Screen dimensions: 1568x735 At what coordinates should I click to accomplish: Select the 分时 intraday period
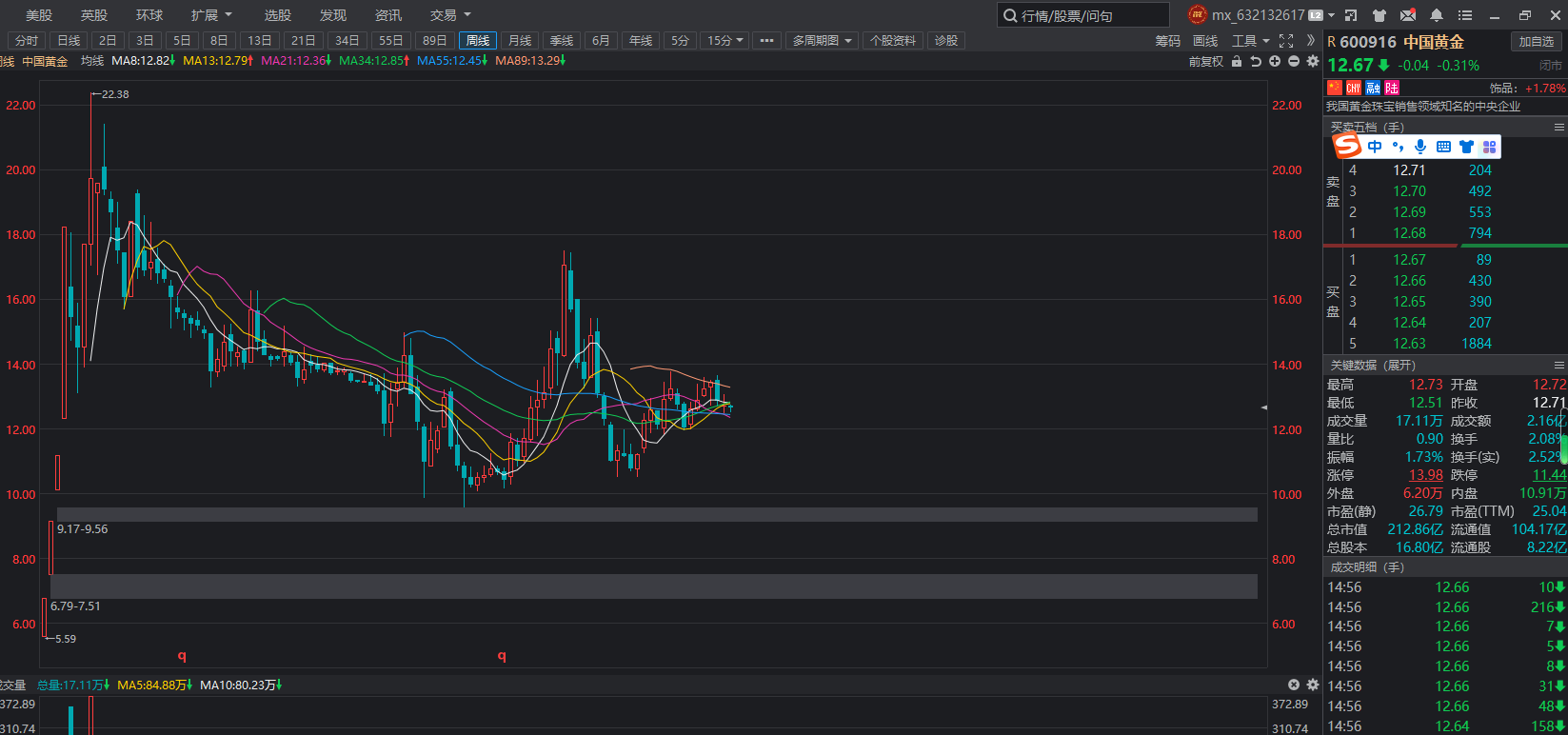pyautogui.click(x=27, y=41)
